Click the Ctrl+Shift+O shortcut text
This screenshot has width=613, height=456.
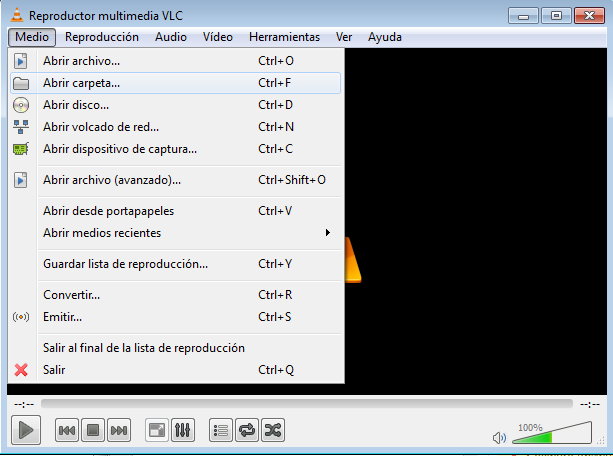tap(292, 180)
